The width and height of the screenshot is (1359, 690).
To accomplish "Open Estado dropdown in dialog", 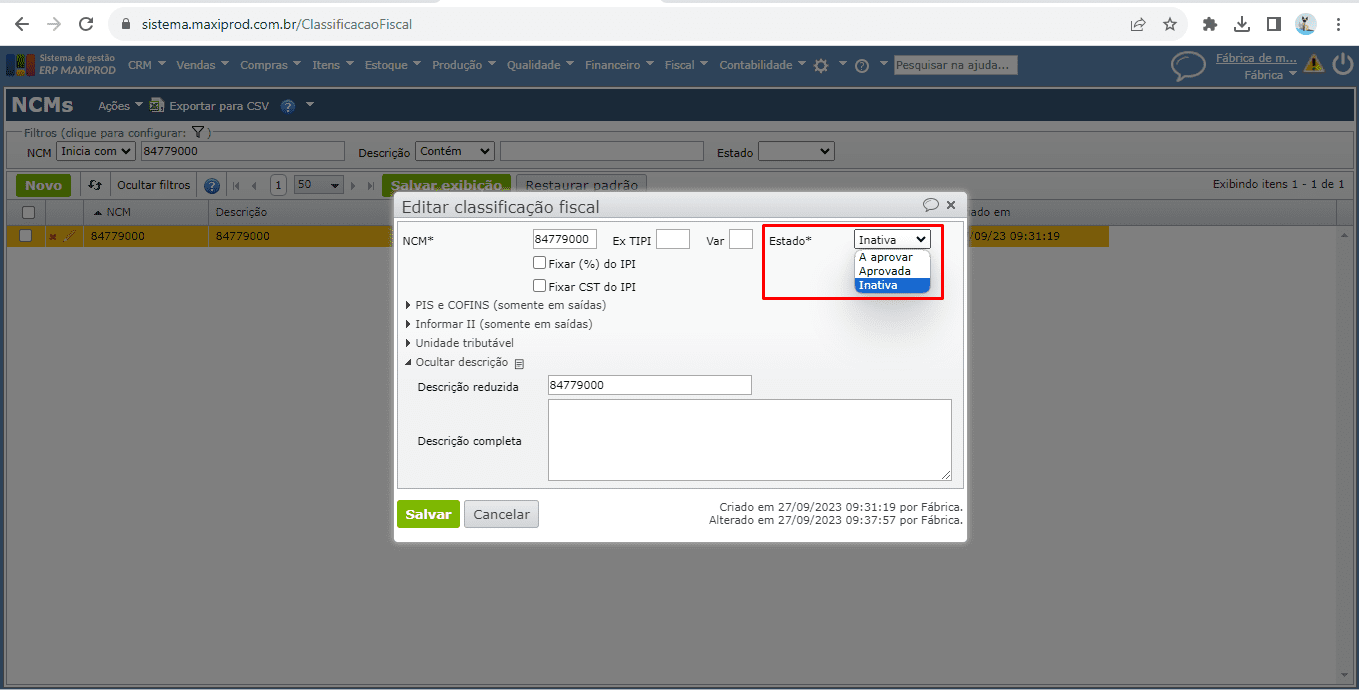I will click(892, 239).
